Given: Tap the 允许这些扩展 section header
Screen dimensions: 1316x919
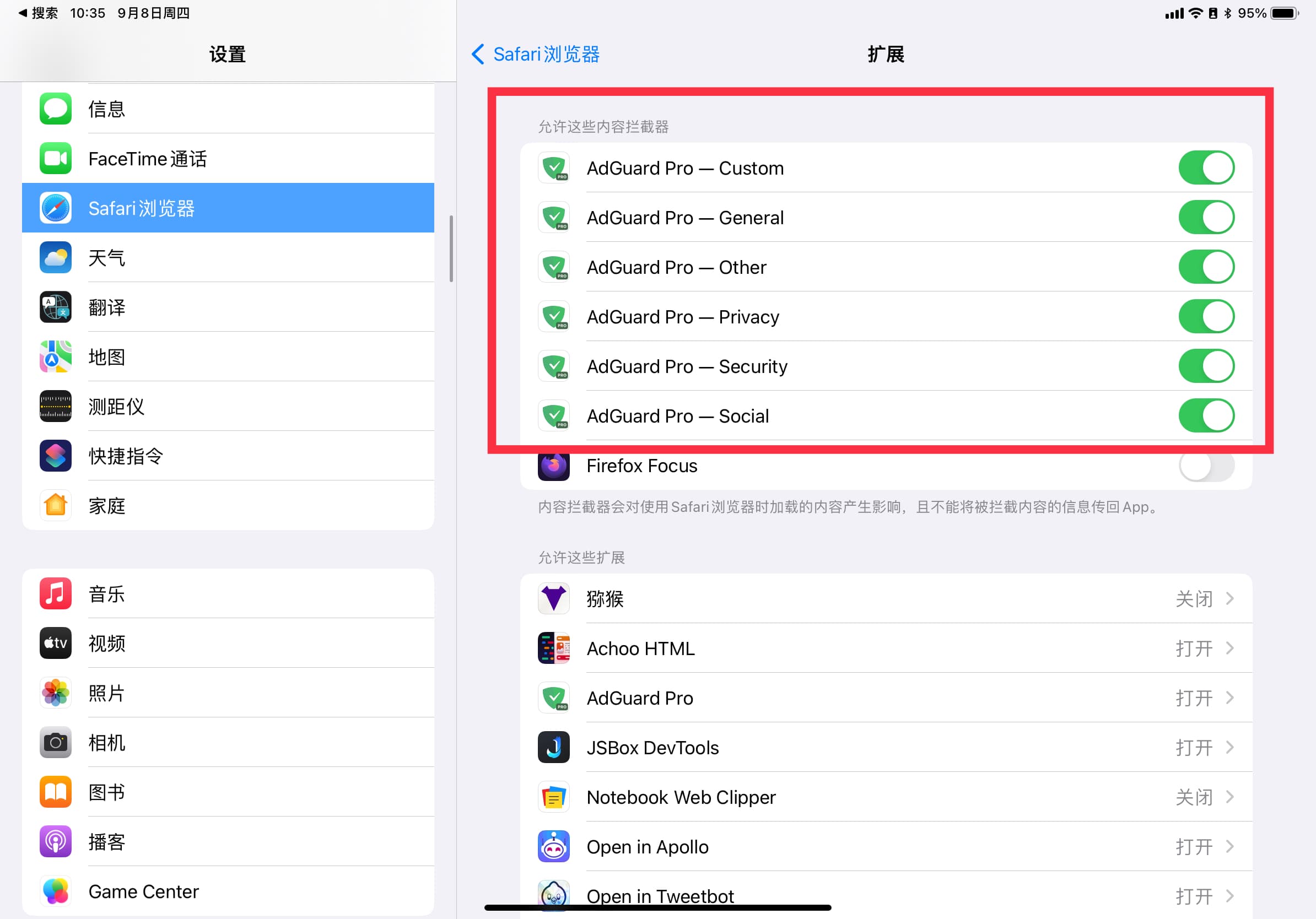Looking at the screenshot, I should point(581,558).
